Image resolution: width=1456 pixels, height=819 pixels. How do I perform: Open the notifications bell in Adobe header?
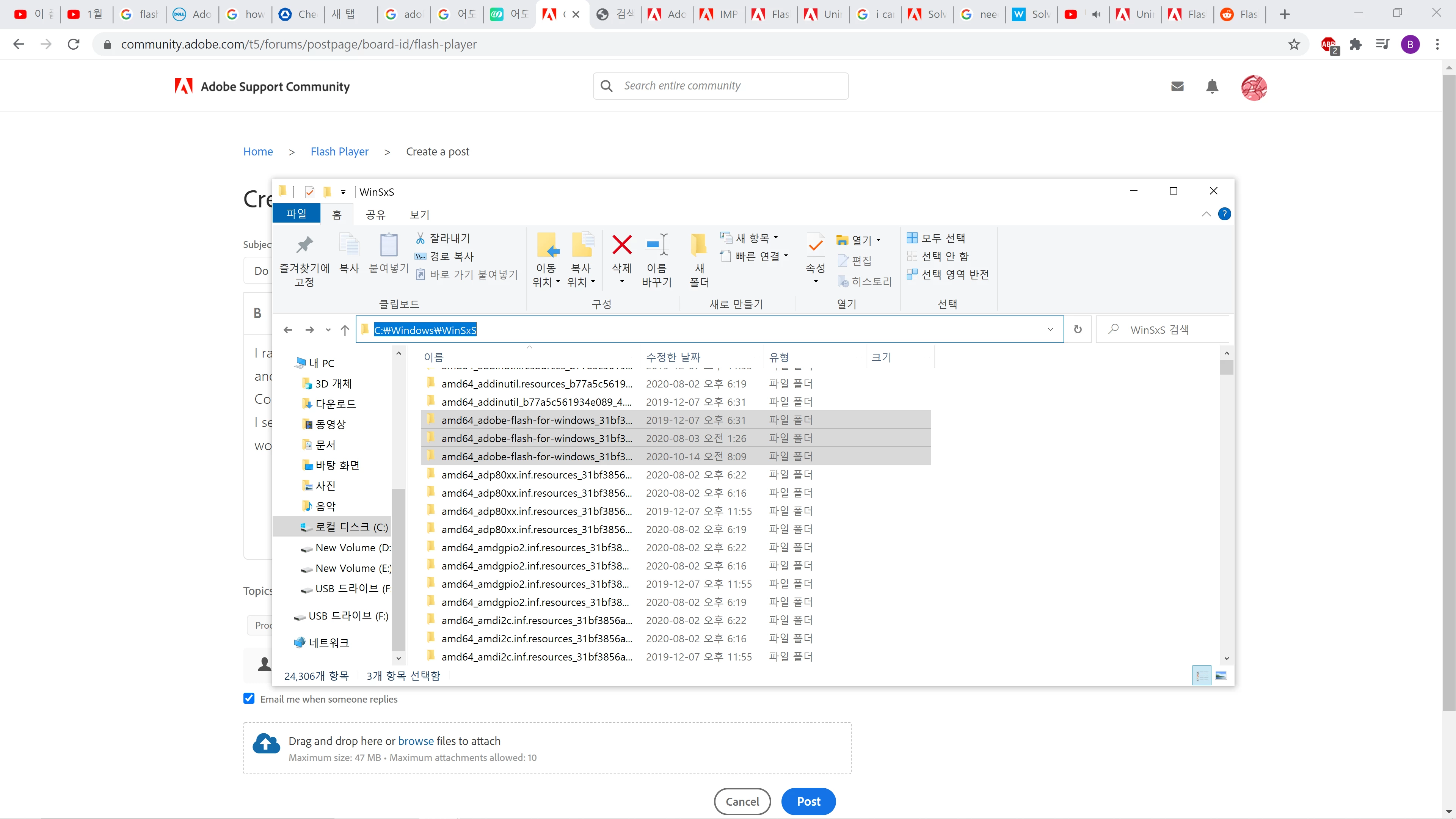coord(1212,86)
